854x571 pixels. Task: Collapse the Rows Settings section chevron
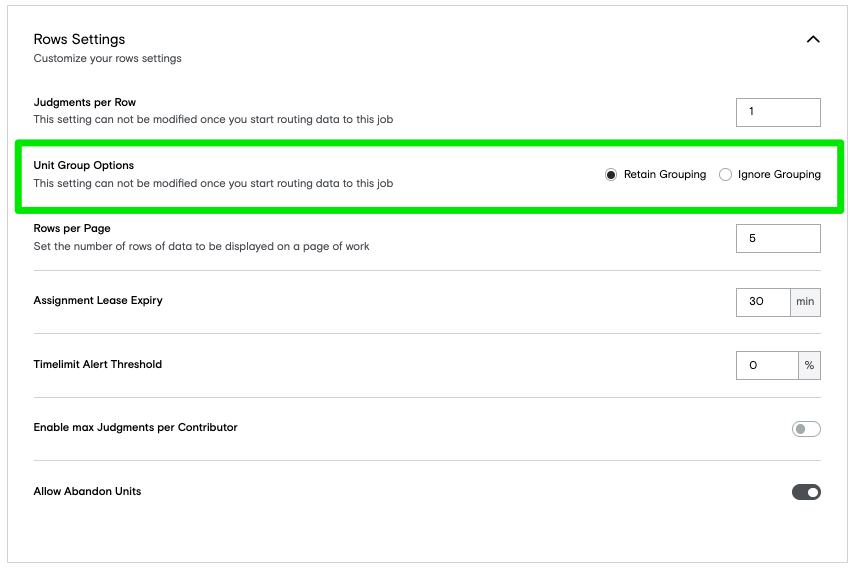point(813,39)
